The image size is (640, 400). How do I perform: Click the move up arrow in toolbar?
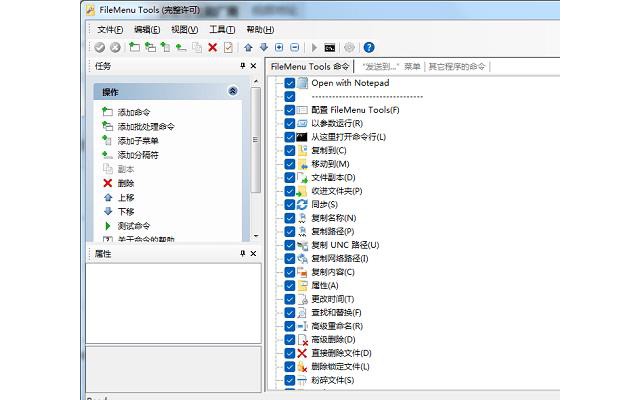(248, 47)
